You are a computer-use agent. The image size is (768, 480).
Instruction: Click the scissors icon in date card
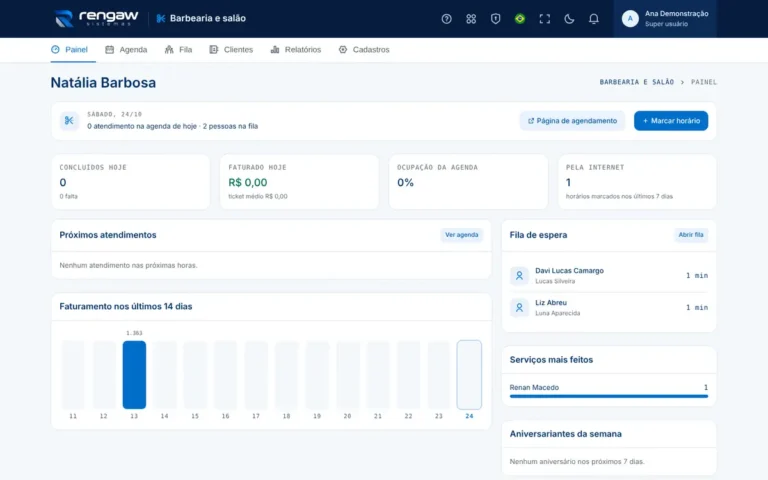pos(69,120)
